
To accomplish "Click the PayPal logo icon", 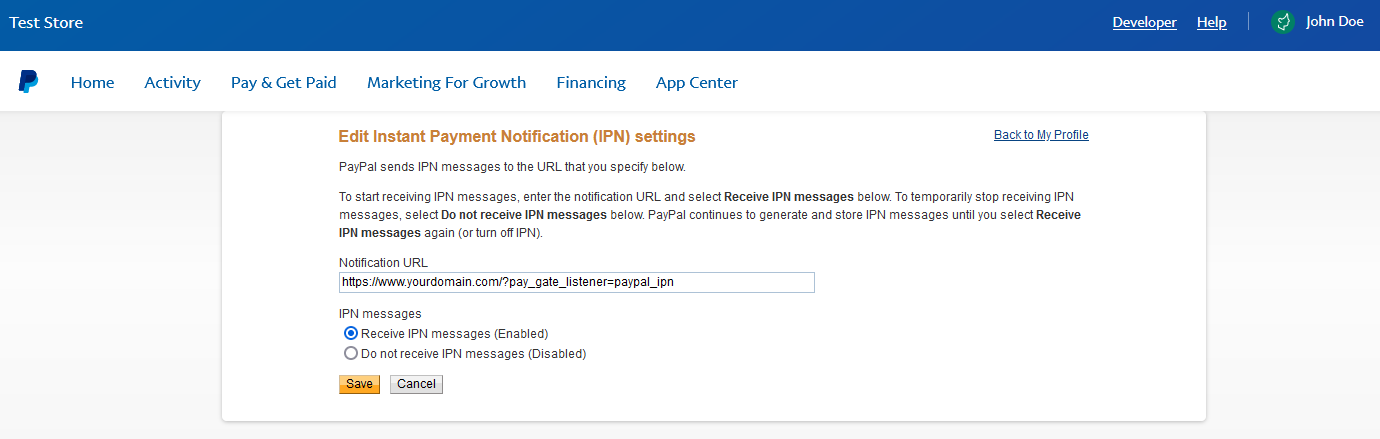I will click(28, 82).
